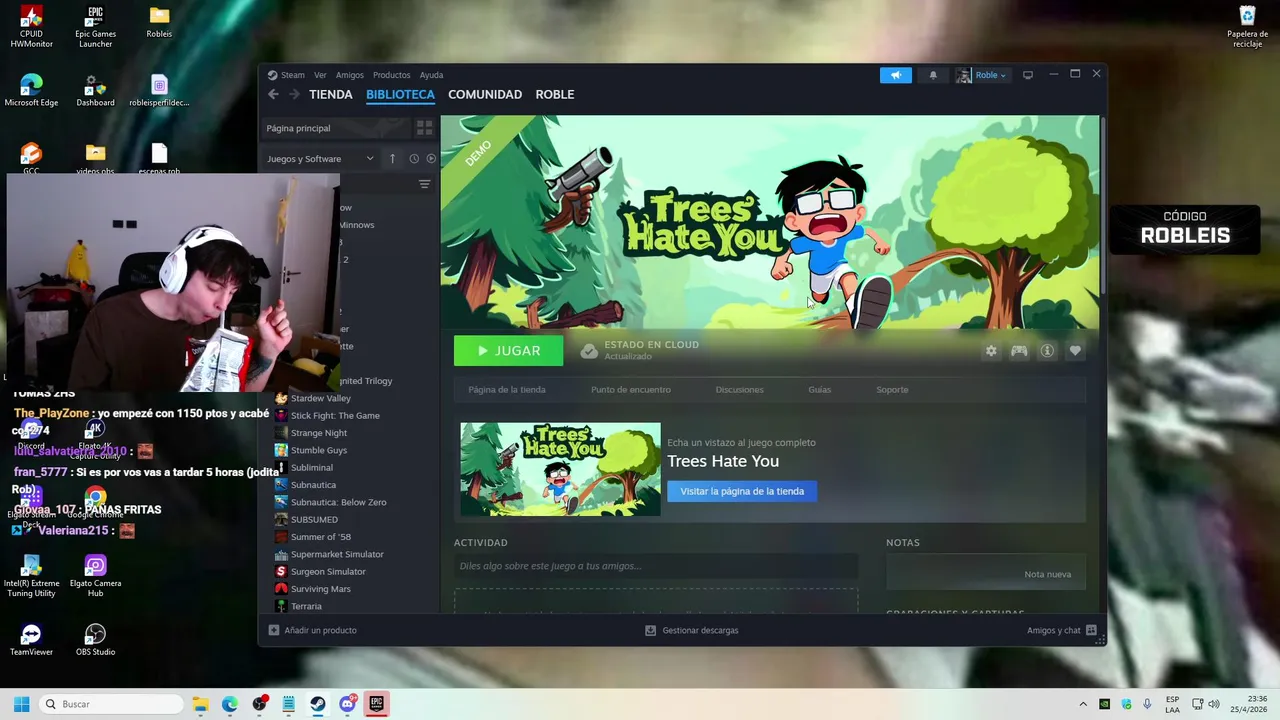1280x720 pixels.
Task: Open the Guías tab
Action: pyautogui.click(x=819, y=390)
